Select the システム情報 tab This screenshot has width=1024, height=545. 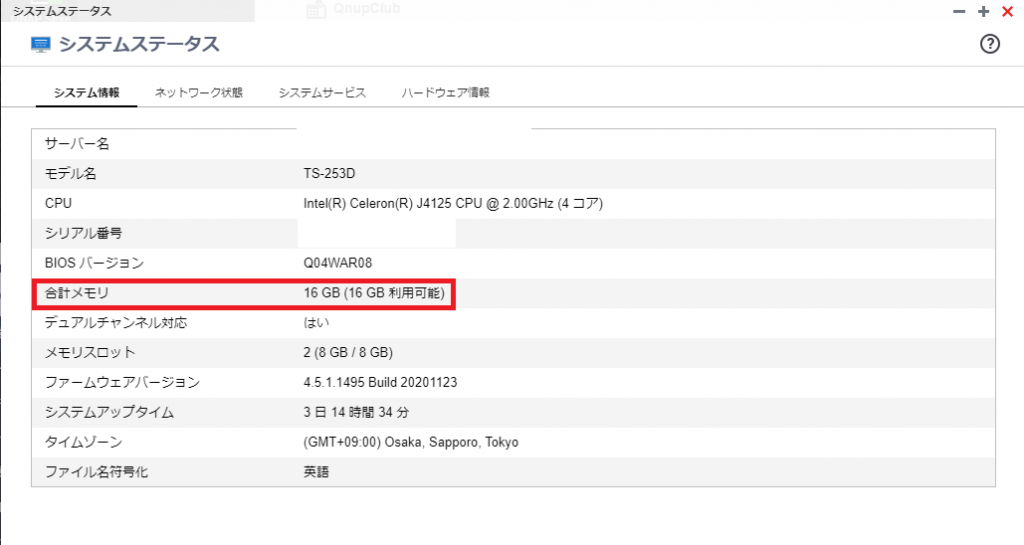(86, 93)
